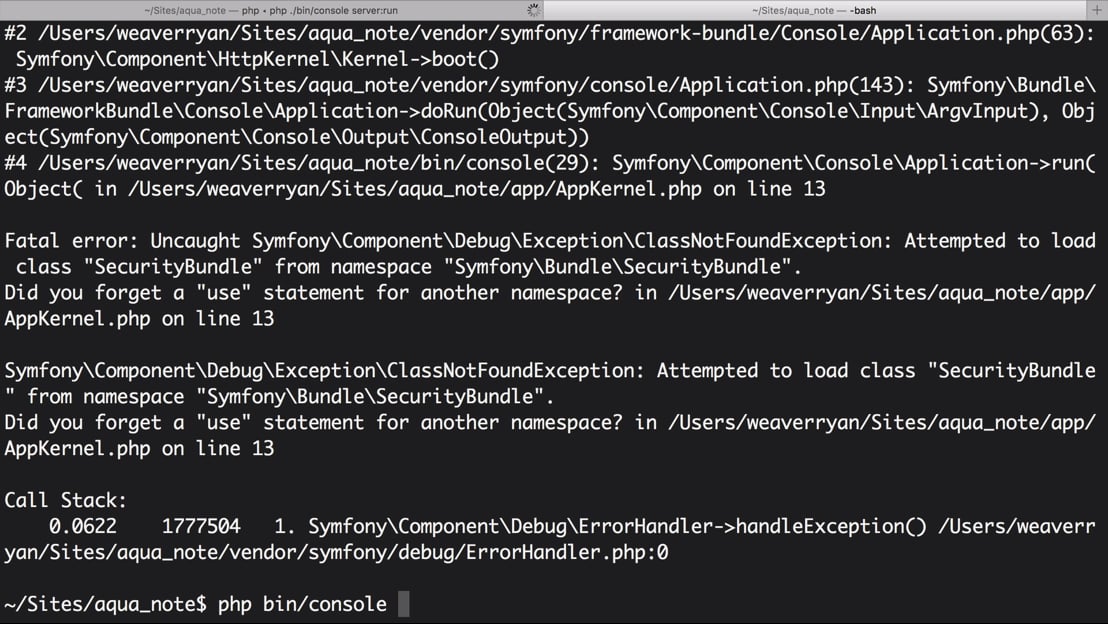1108x624 pixels.
Task: Click the 'Fatal error:' message text
Action: click(71, 241)
